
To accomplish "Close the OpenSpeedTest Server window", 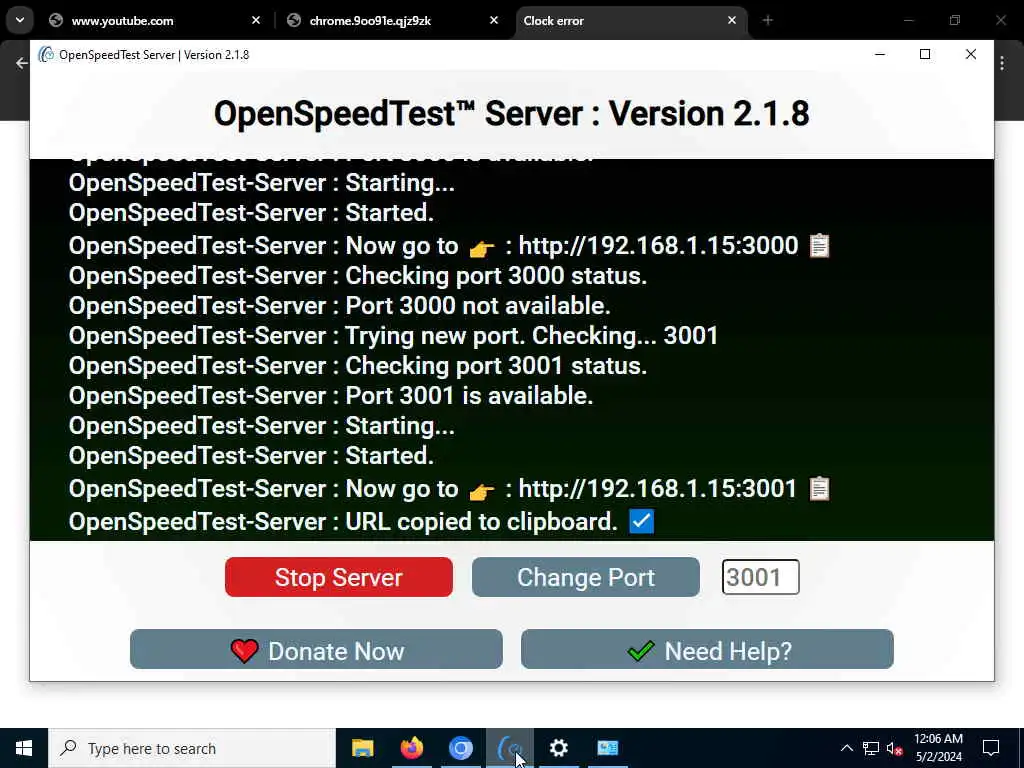I will point(970,54).
